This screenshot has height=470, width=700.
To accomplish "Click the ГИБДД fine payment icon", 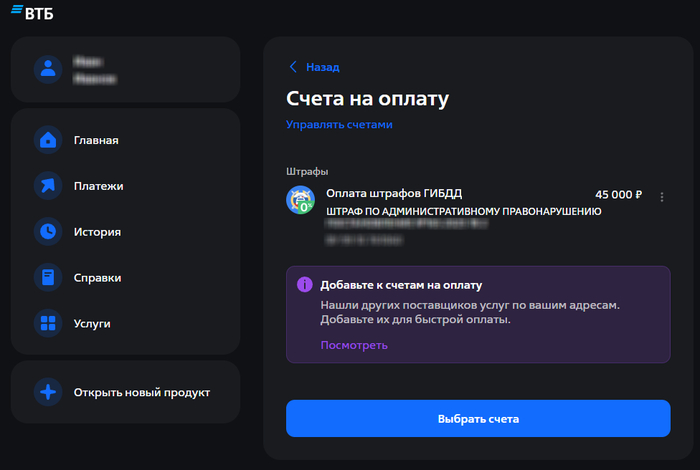I will click(301, 200).
